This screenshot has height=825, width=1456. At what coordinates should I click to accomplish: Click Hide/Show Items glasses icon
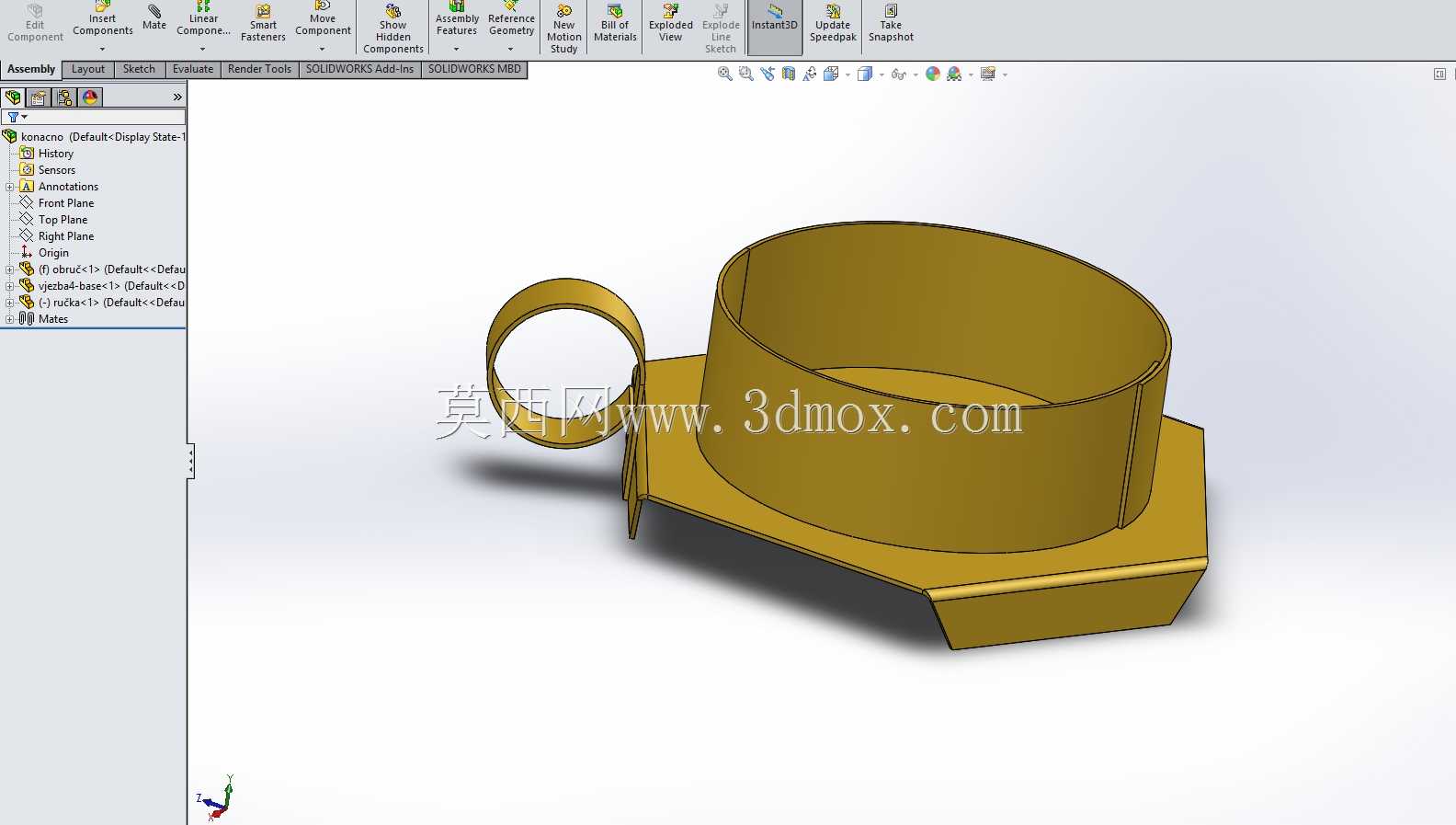pyautogui.click(x=898, y=74)
